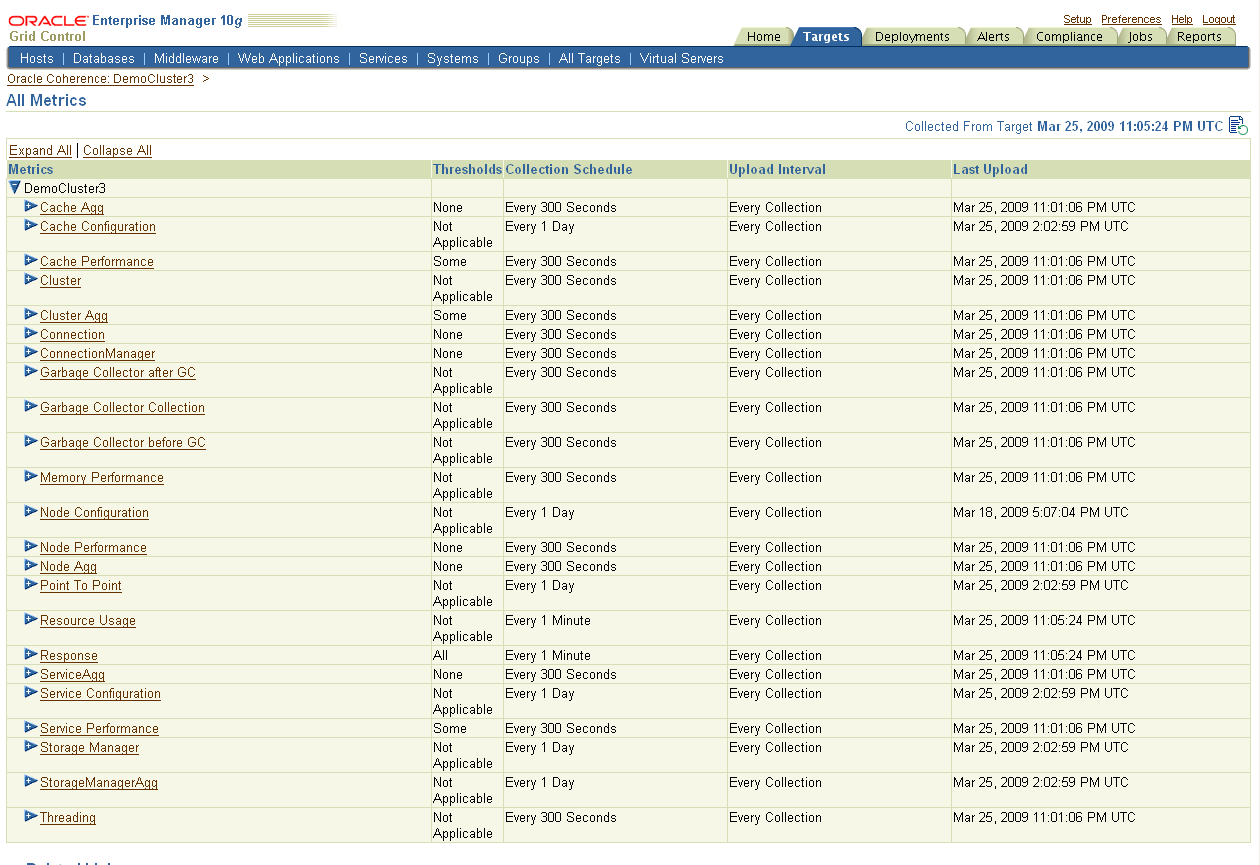Click the expand triangle beside Cache Agg
The width and height of the screenshot is (1260, 865).
coord(31,207)
